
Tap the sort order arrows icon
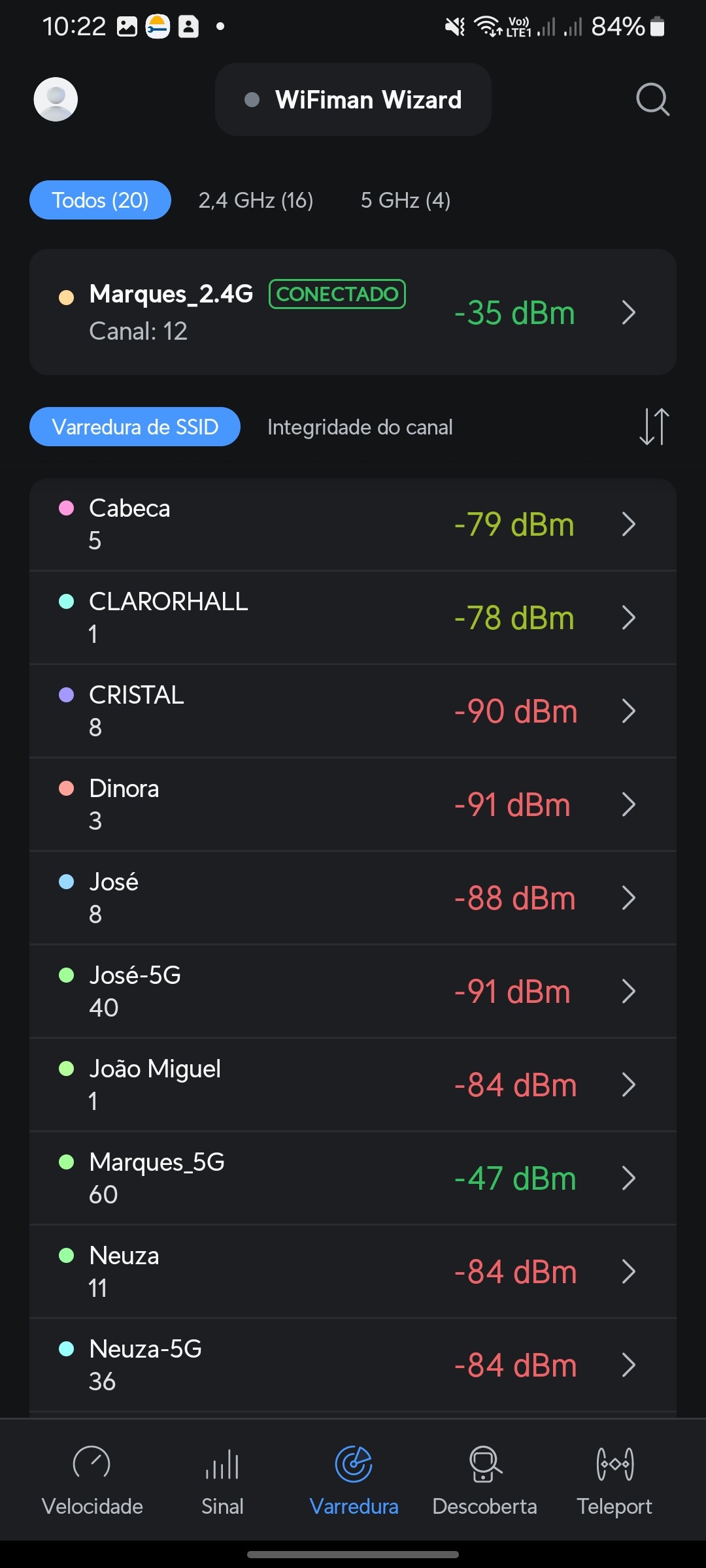(x=654, y=427)
